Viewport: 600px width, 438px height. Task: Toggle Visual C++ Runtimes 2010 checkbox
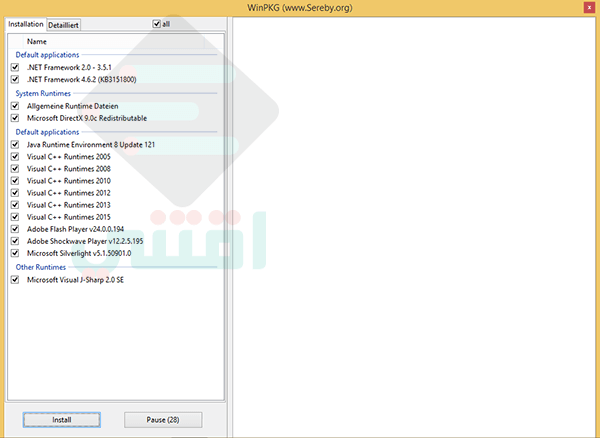[x=15, y=181]
